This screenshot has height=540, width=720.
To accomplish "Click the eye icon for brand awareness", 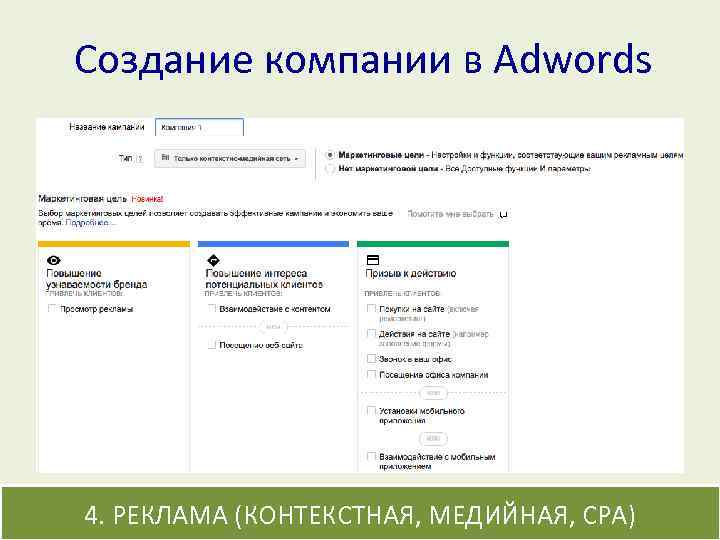I will [x=54, y=260].
